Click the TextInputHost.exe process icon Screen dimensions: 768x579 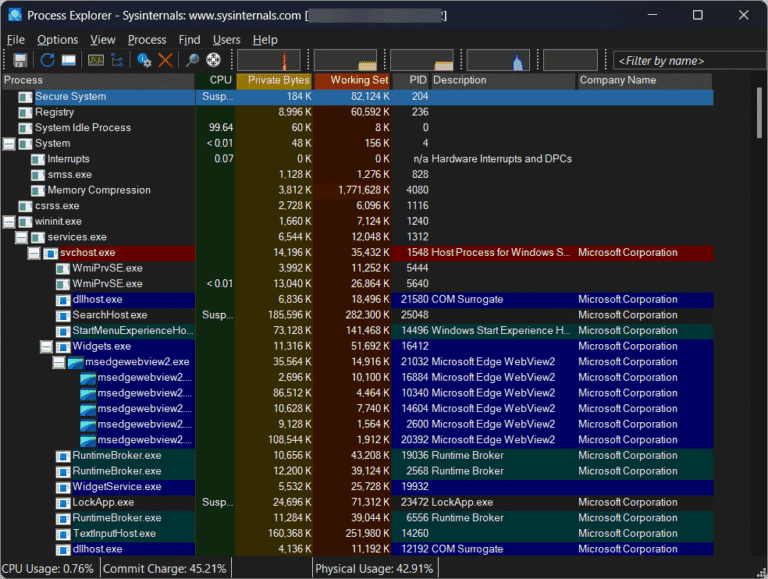(63, 534)
